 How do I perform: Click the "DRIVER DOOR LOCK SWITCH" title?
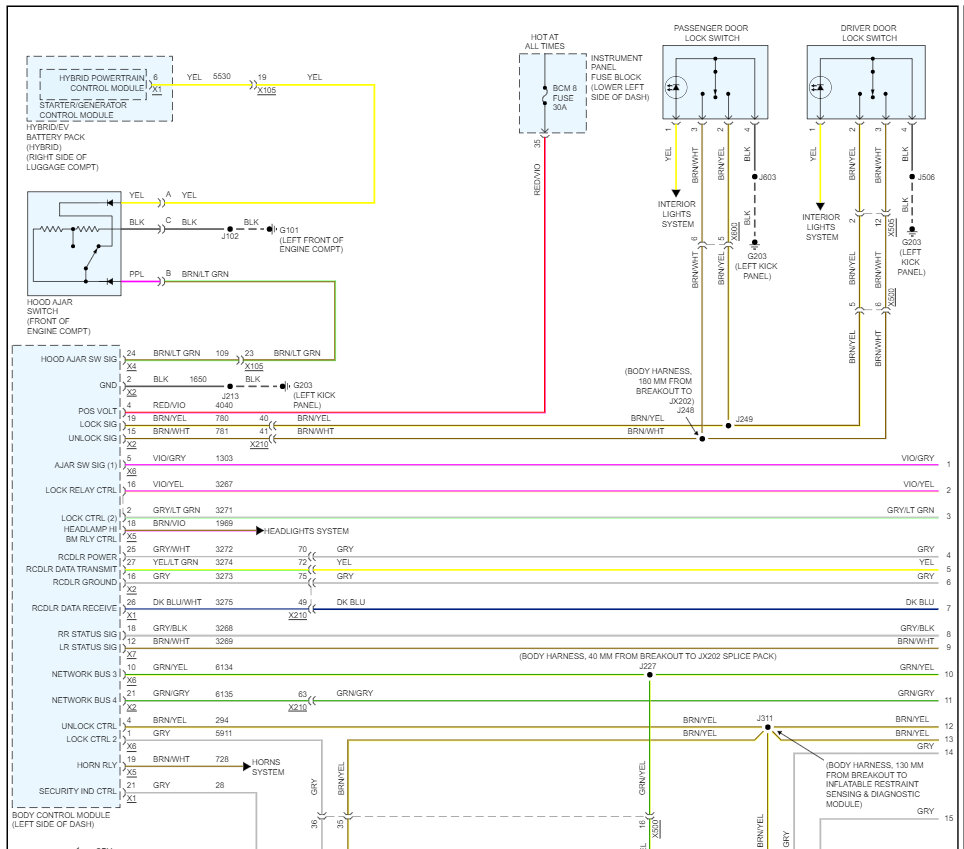(x=869, y=33)
